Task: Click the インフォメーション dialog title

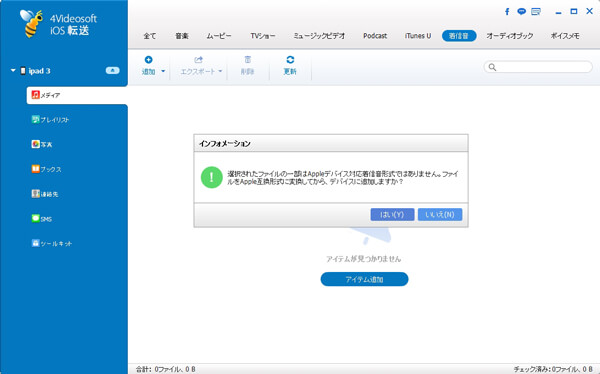Action: [225, 144]
